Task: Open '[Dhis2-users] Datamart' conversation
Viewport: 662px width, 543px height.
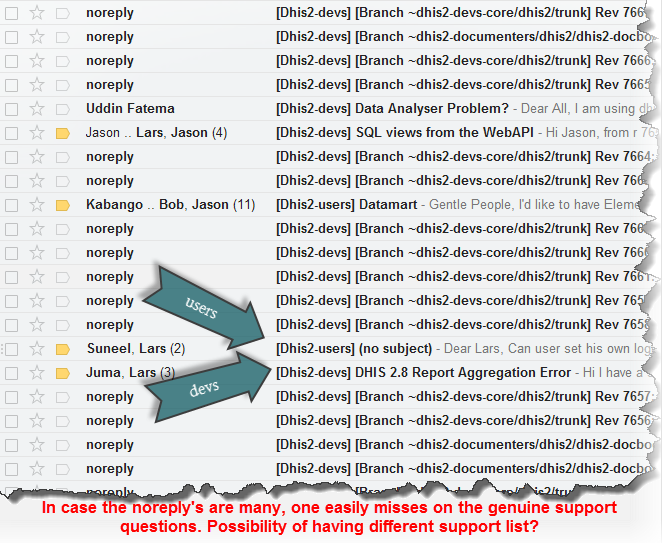Action: click(x=346, y=205)
